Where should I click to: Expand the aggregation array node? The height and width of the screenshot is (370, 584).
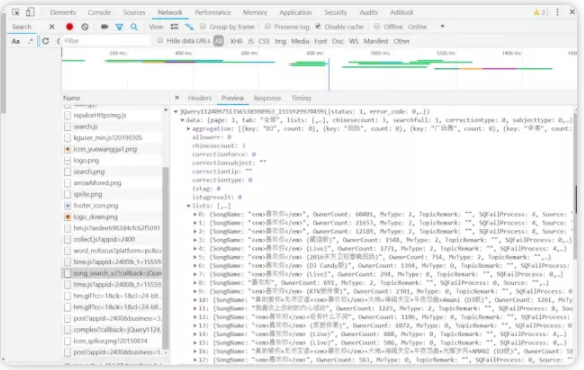188,129
